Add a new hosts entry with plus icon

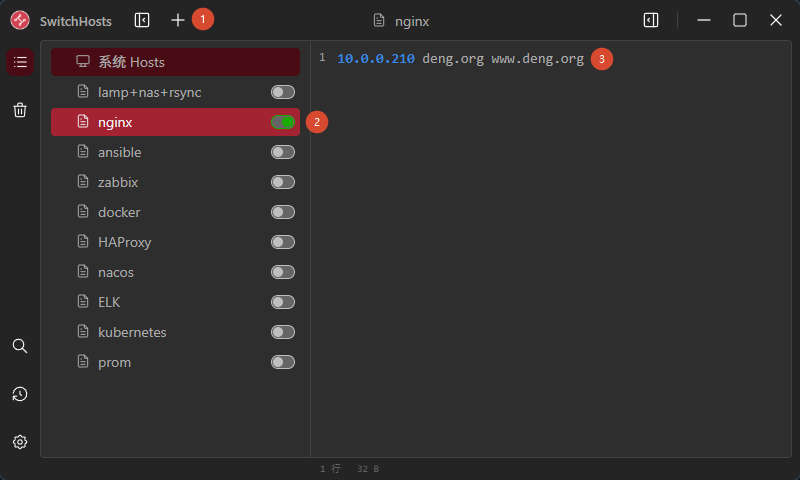tap(178, 20)
